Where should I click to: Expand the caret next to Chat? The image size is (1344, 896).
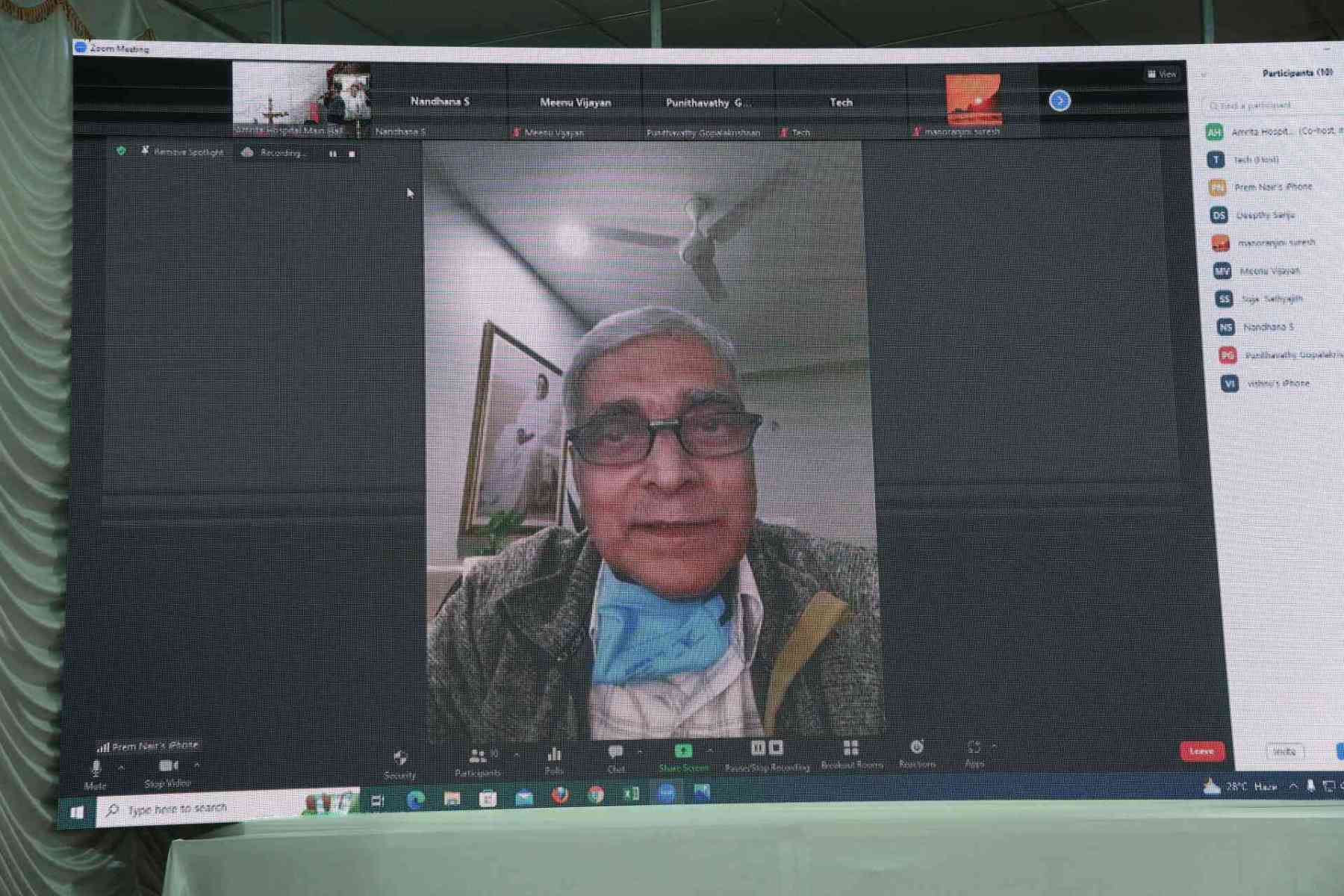[x=640, y=751]
